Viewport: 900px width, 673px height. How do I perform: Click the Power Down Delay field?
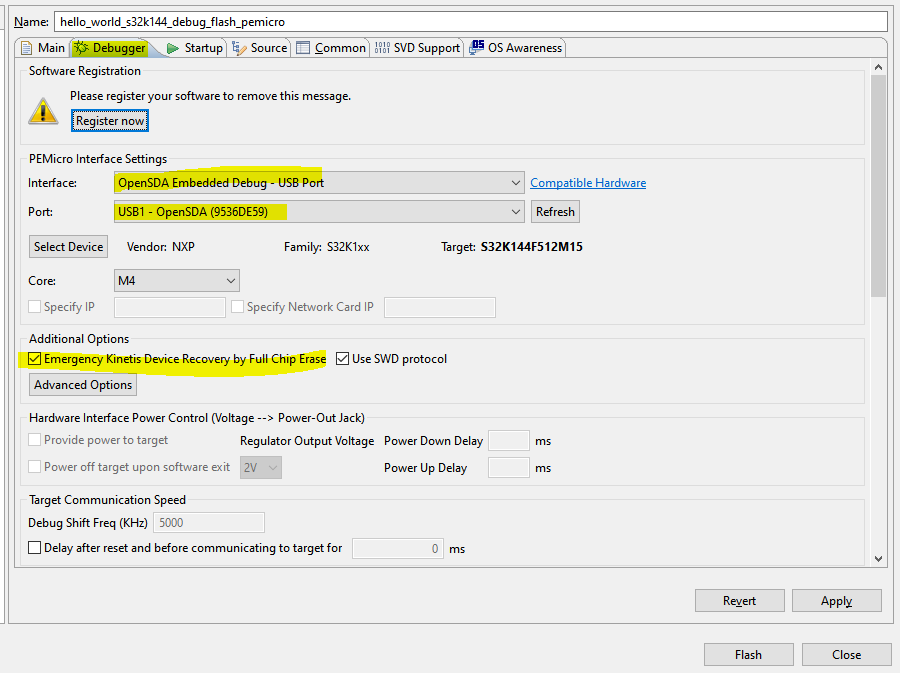click(509, 441)
